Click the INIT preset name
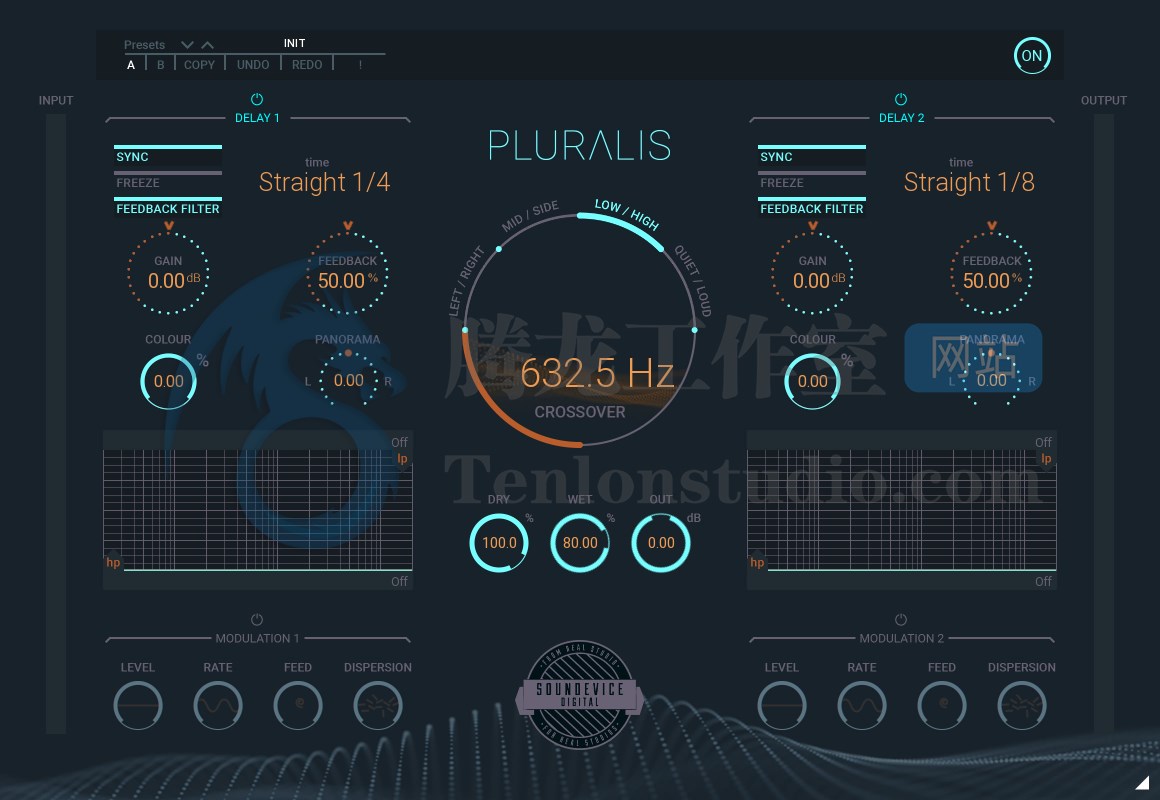This screenshot has height=800, width=1160. pyautogui.click(x=294, y=43)
